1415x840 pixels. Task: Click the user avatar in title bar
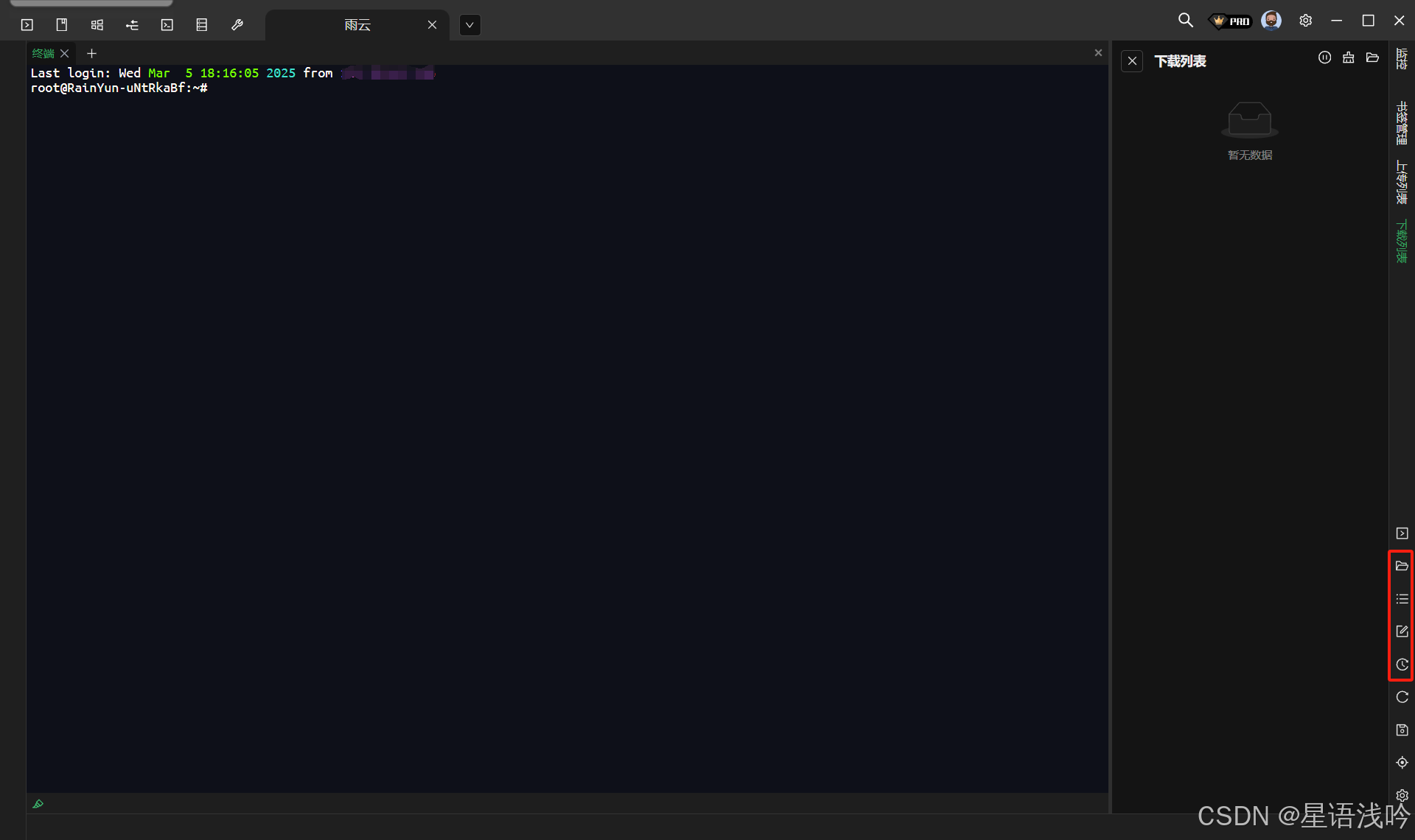point(1271,21)
